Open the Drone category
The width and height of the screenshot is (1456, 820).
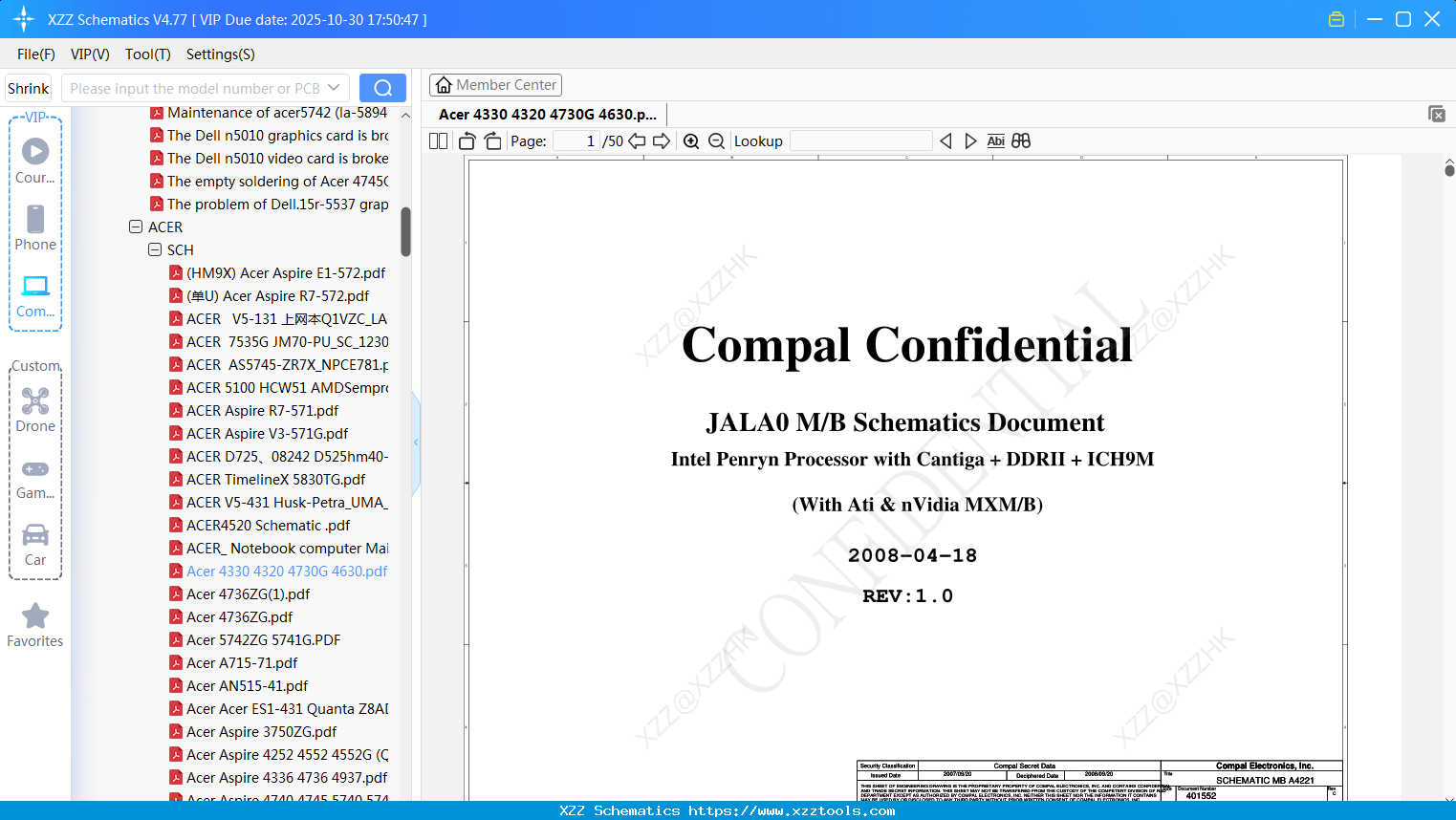[x=35, y=410]
